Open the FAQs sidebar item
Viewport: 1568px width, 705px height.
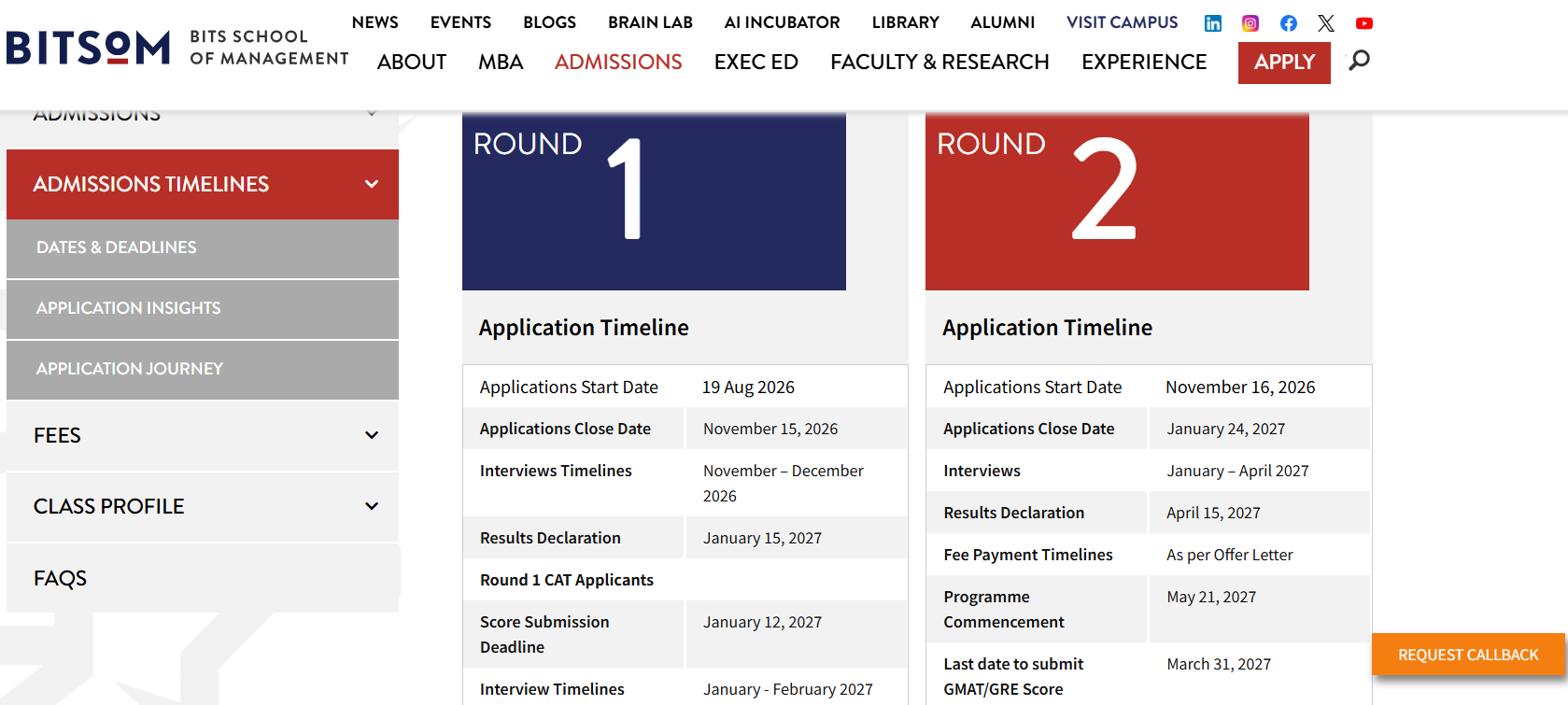click(203, 578)
